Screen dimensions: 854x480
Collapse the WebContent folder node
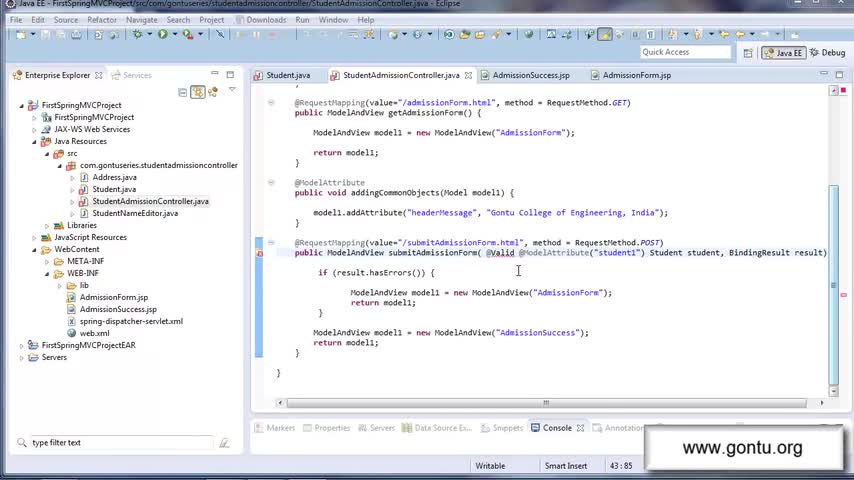click(x=34, y=250)
